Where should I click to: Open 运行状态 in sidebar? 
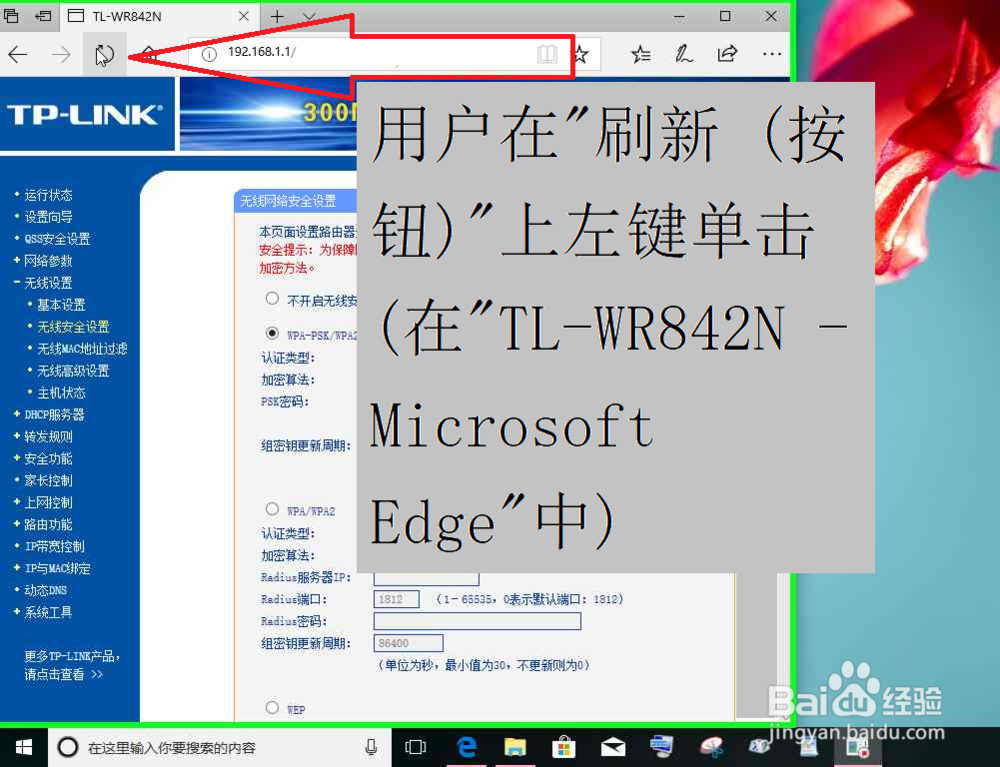[x=48, y=195]
